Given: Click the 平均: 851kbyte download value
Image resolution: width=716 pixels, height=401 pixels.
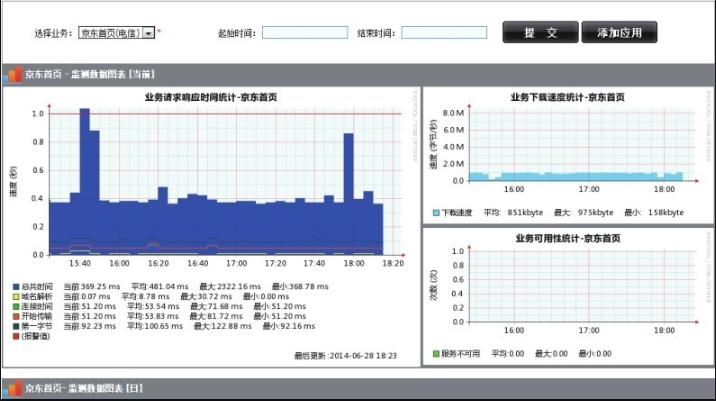Looking at the screenshot, I should pyautogui.click(x=514, y=212).
